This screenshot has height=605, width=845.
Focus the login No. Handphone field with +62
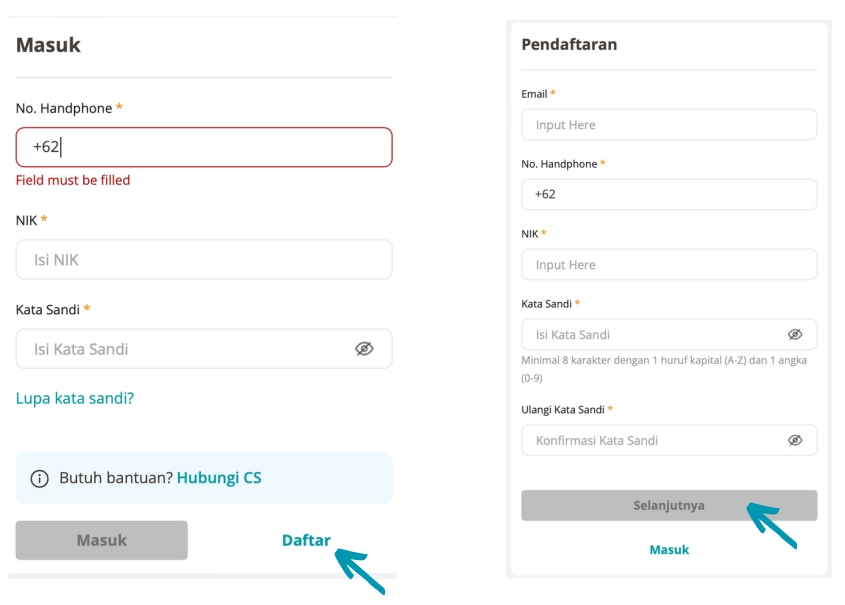[x=204, y=147]
